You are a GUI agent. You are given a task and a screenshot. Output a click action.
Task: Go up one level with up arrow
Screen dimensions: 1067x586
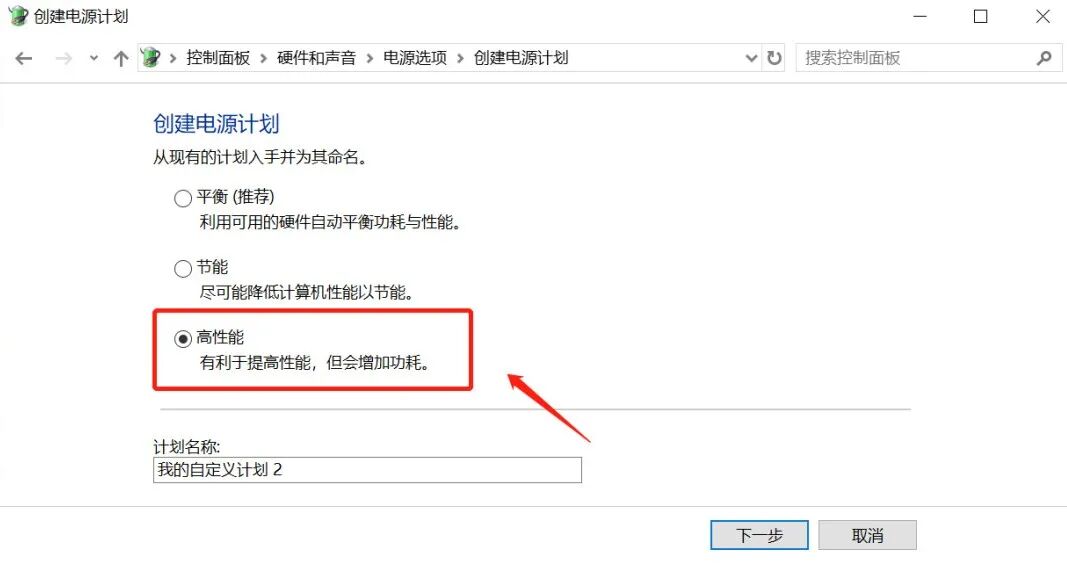click(121, 59)
